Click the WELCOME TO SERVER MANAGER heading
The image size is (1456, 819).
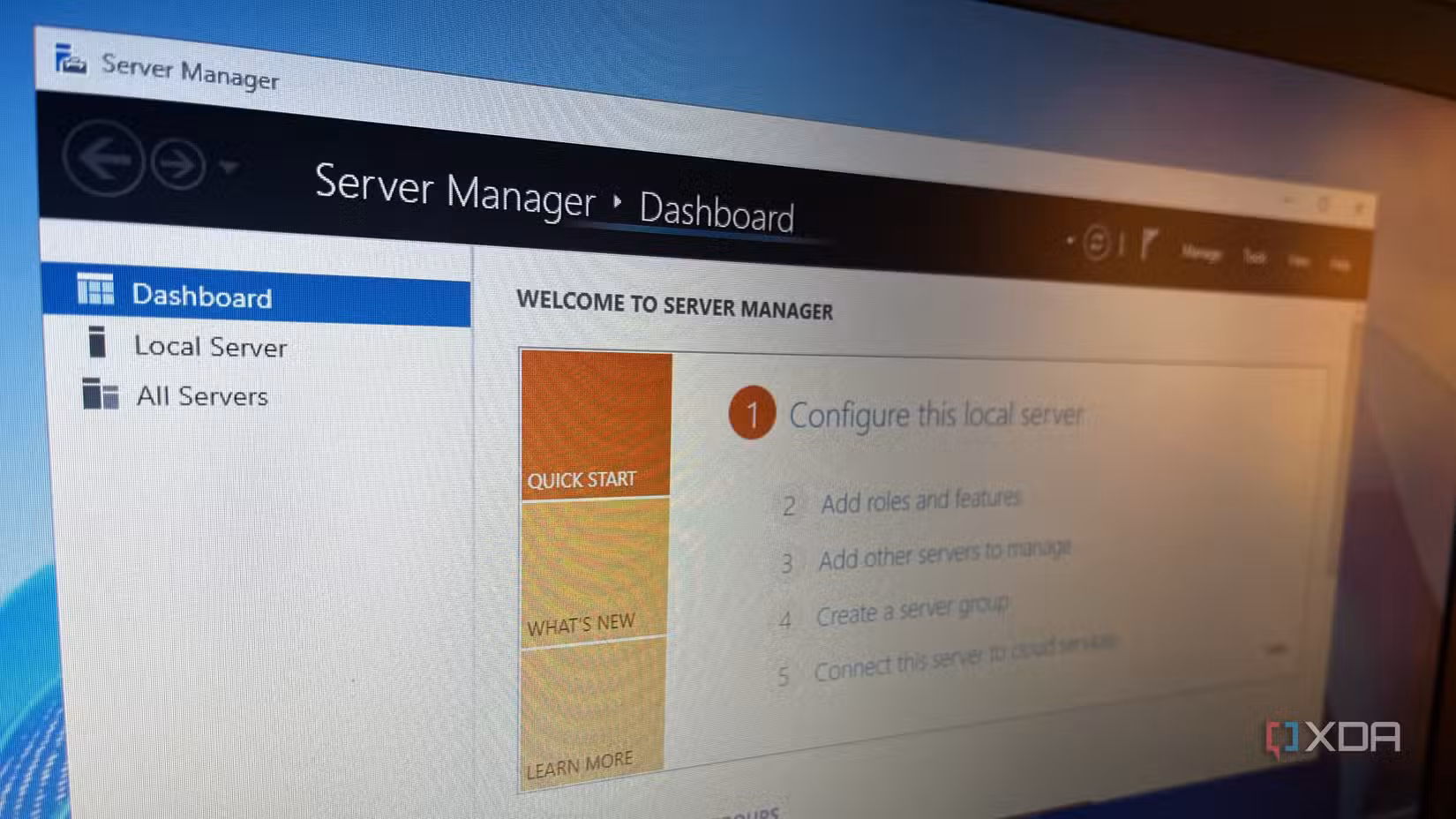click(x=675, y=305)
